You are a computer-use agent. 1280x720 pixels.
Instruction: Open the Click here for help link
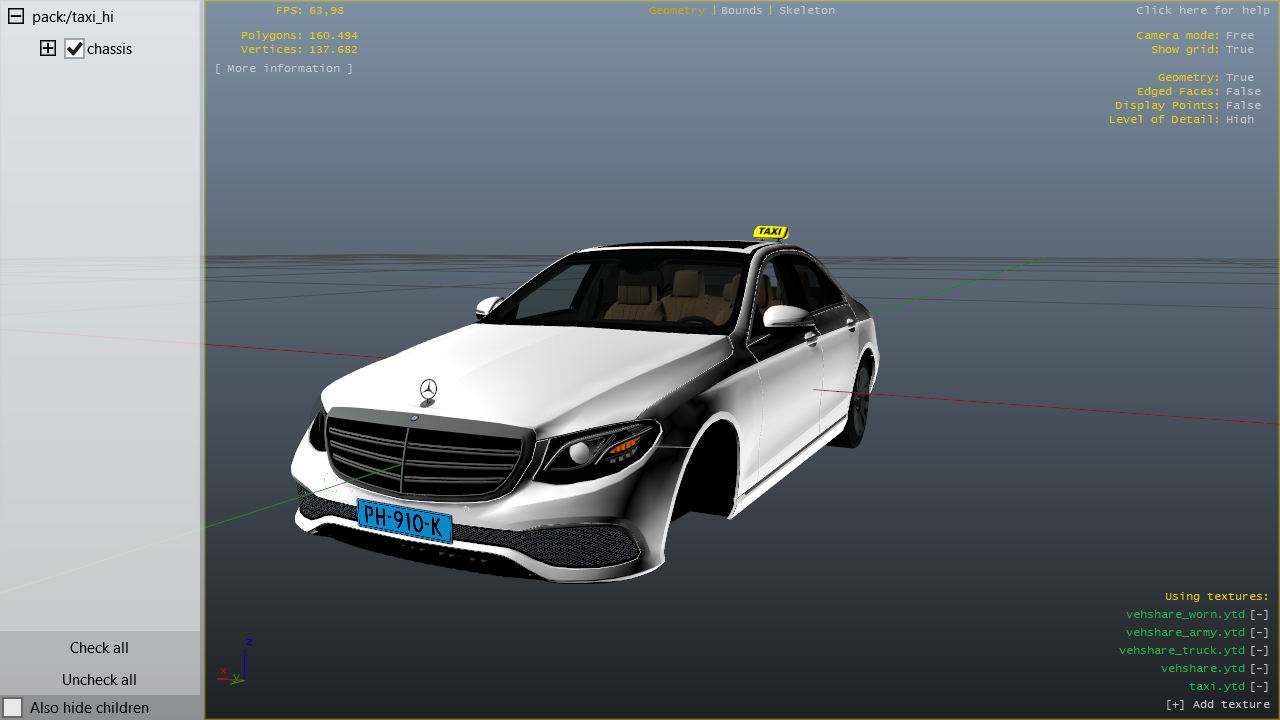click(1202, 10)
